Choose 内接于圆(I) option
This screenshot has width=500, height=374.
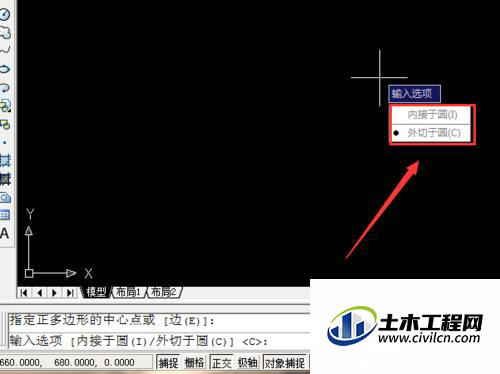[431, 115]
